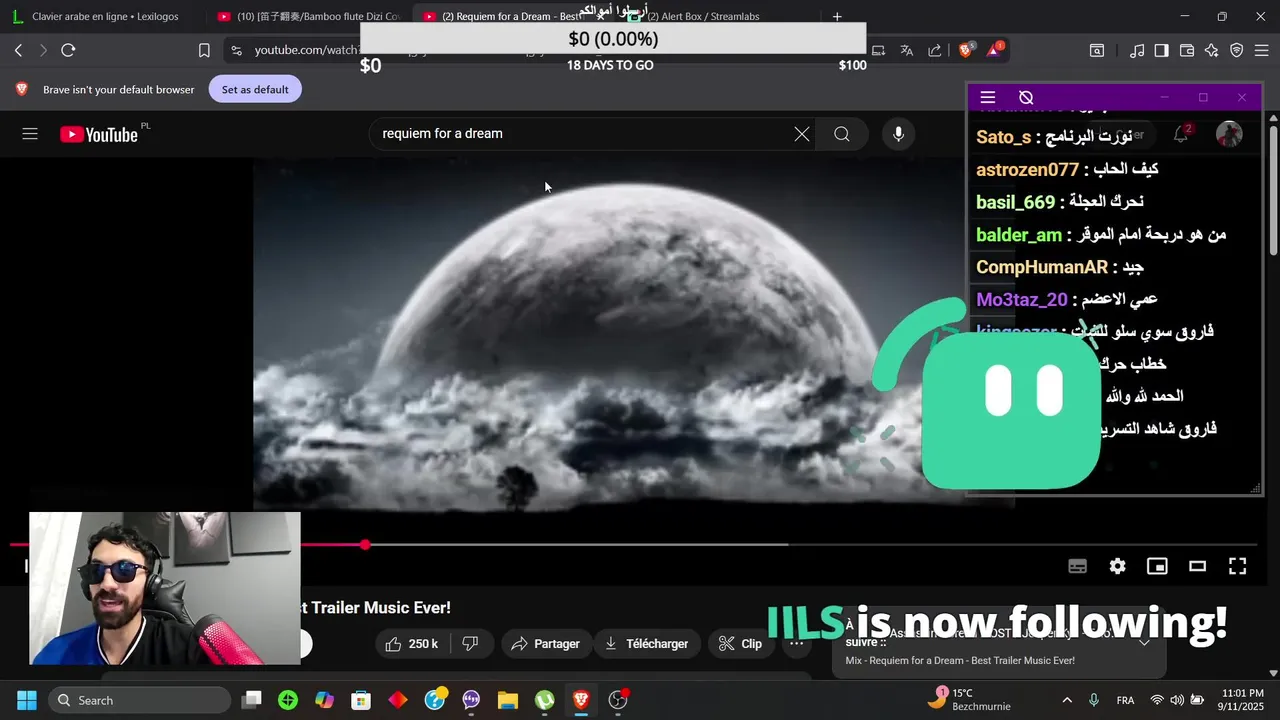Open the Windows Start menu

click(27, 700)
